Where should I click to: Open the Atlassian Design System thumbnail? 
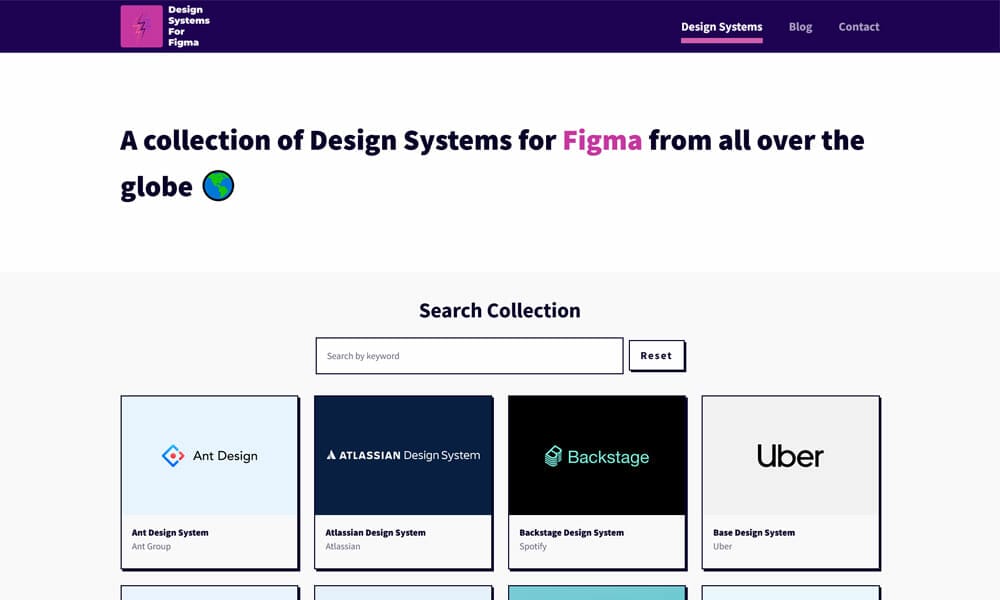pyautogui.click(x=403, y=456)
